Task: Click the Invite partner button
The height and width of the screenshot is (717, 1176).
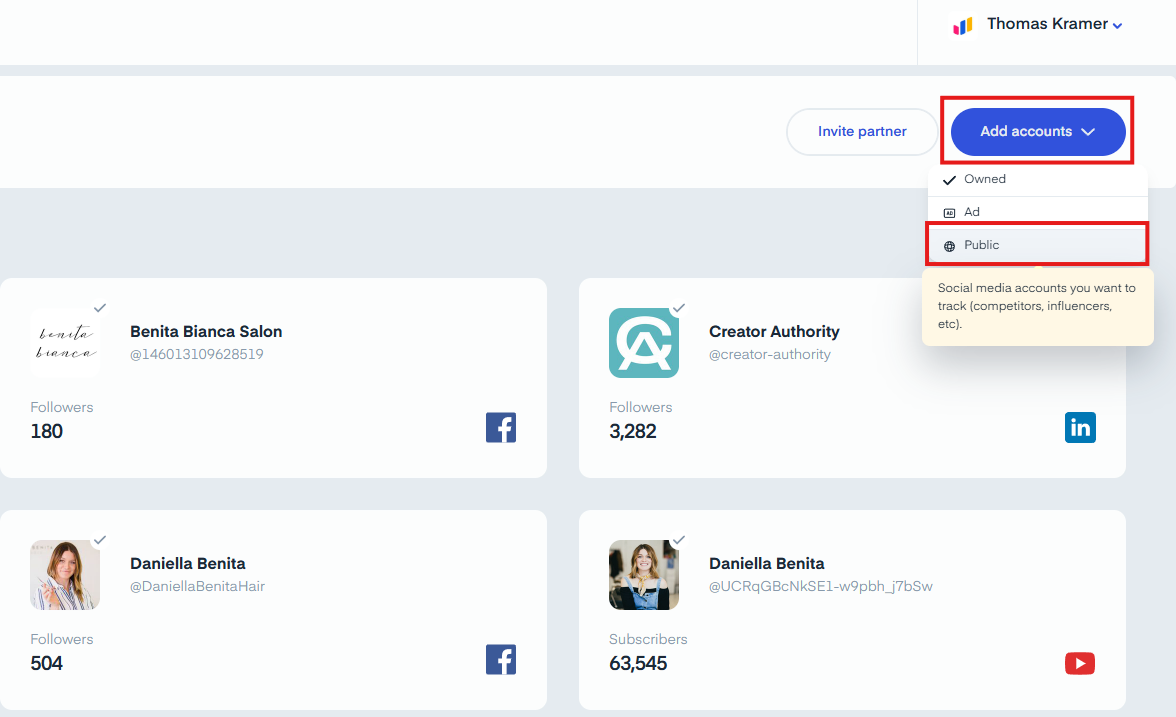Action: [862, 131]
